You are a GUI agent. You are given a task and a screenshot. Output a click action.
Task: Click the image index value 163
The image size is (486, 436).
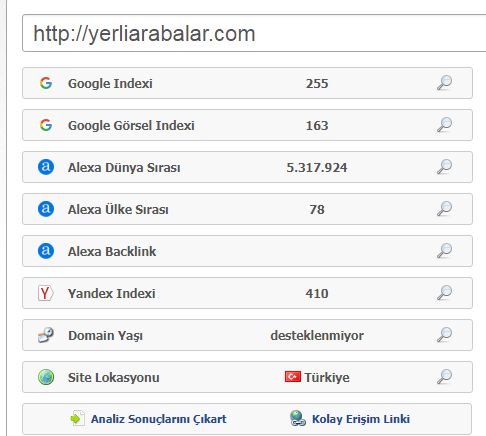click(x=317, y=126)
